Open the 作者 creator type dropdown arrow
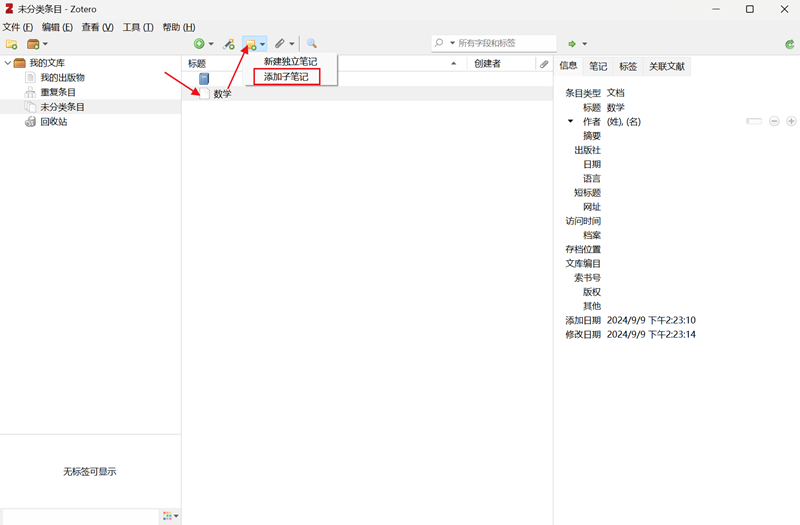The width and height of the screenshot is (800, 525). point(570,121)
